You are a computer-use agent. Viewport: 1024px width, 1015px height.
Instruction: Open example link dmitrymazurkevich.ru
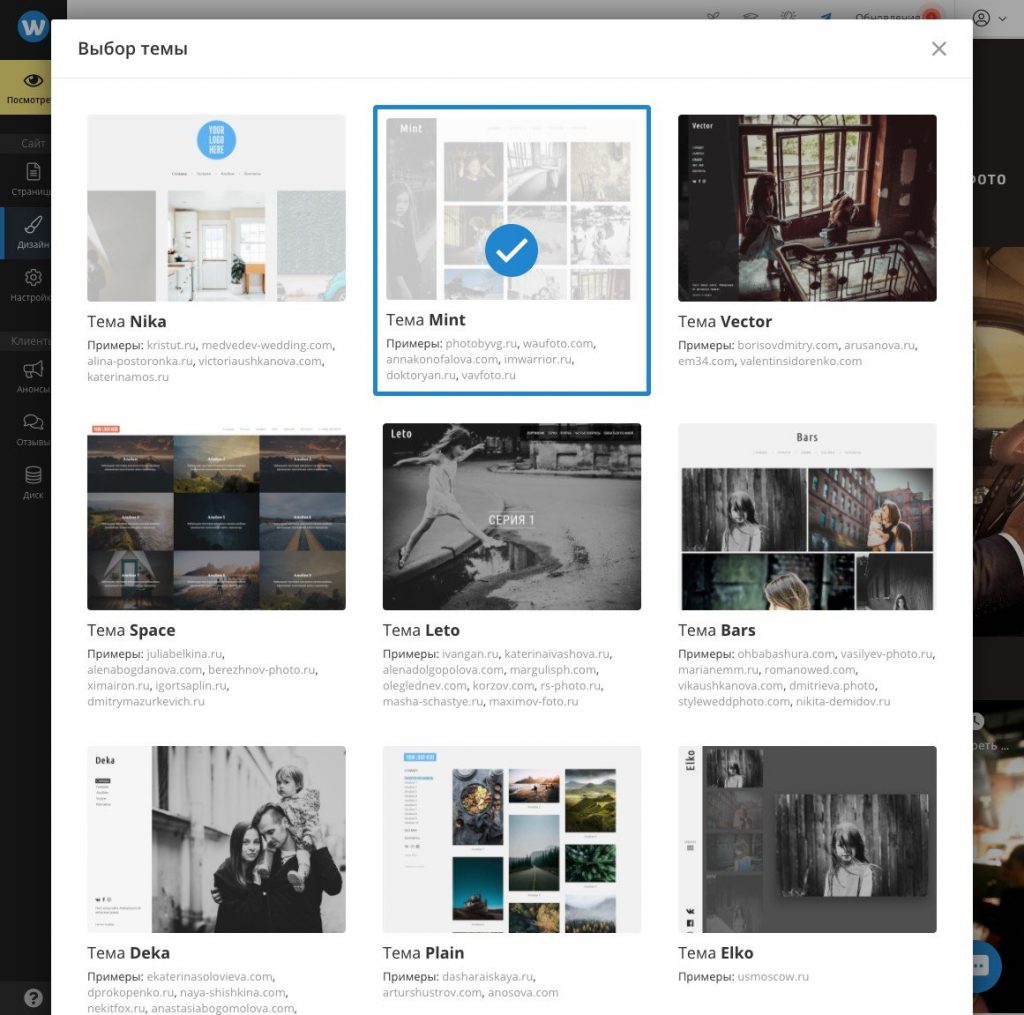pos(146,701)
